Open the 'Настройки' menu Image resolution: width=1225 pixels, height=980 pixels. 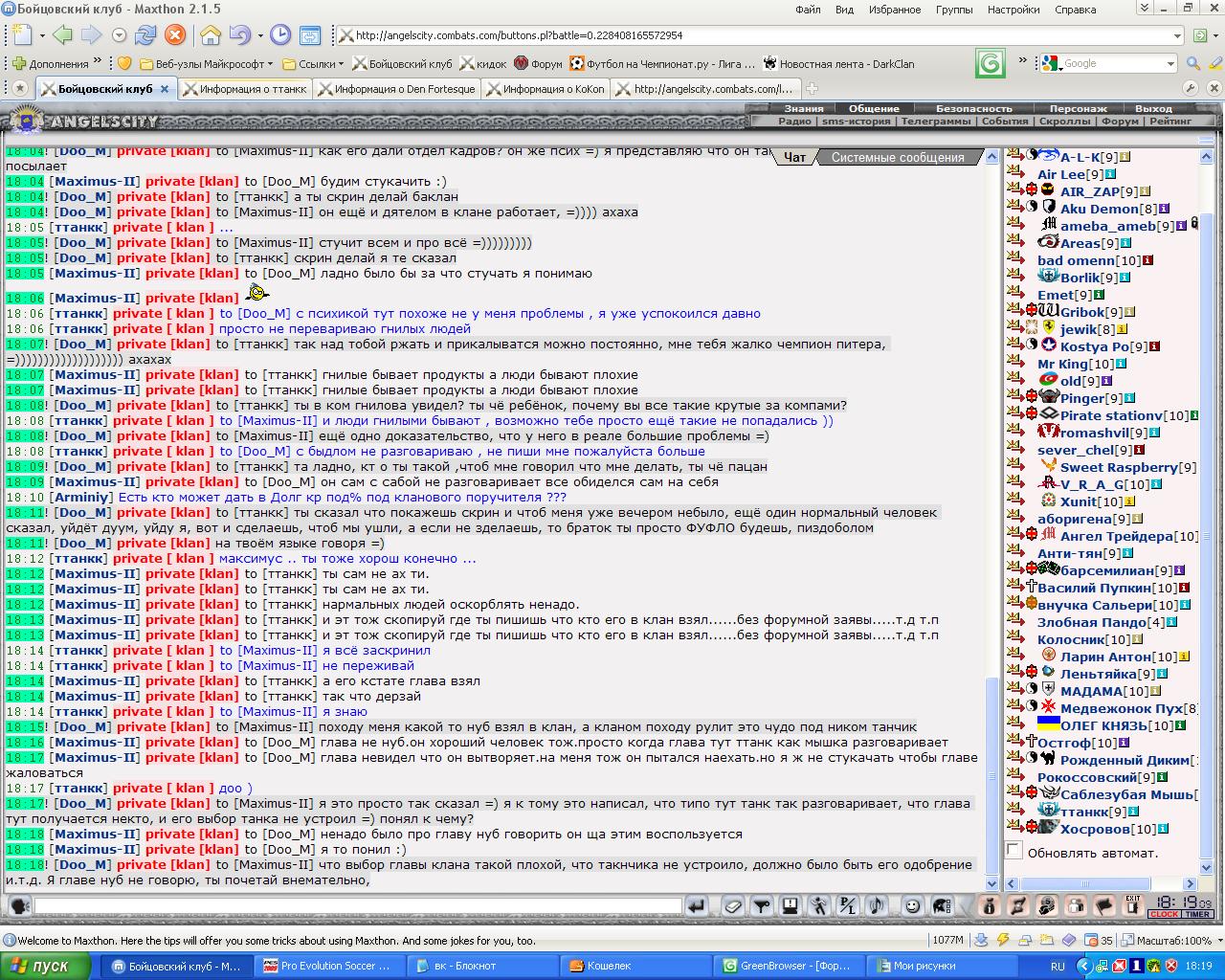tap(1013, 10)
